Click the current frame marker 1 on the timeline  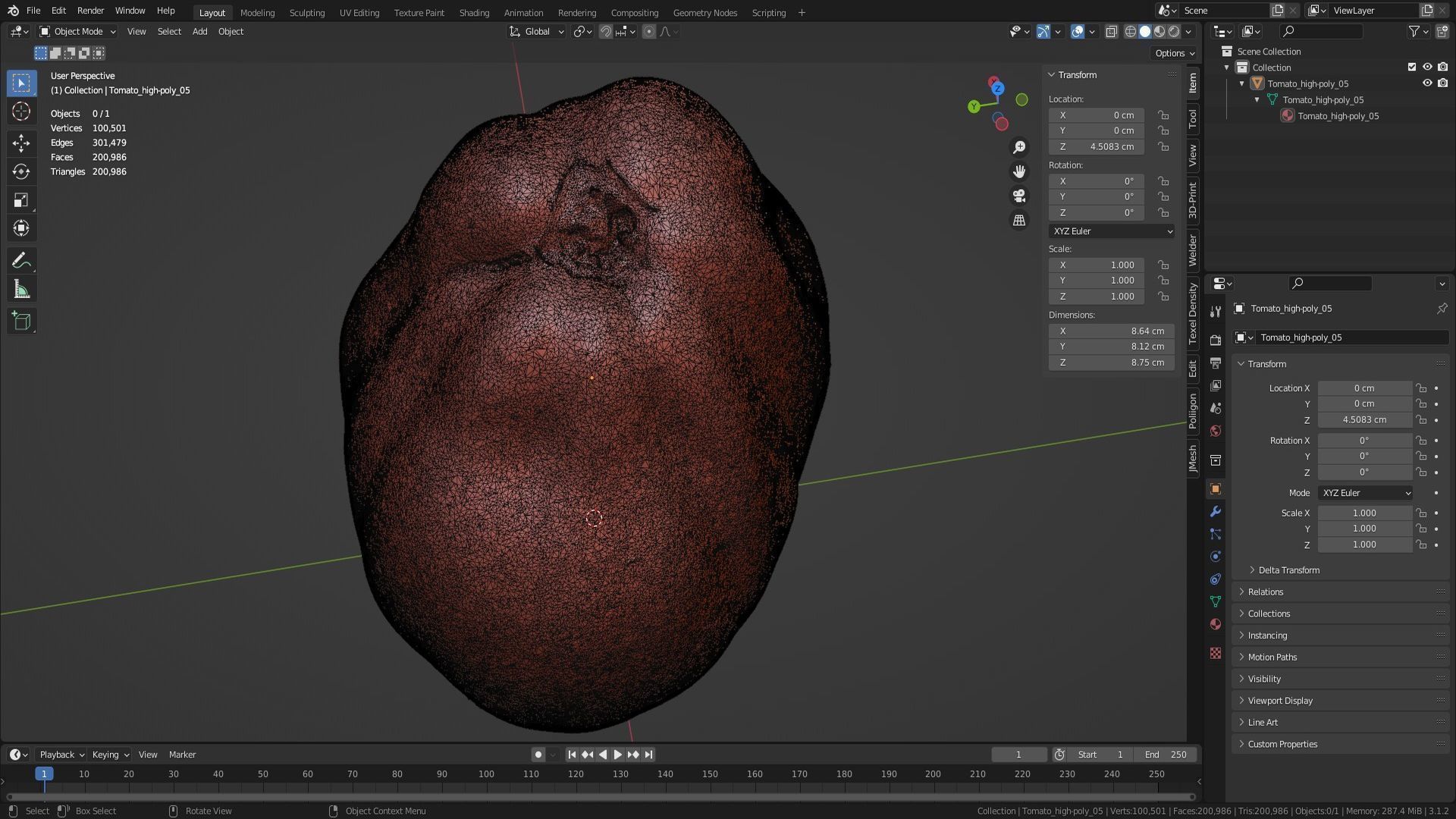tap(44, 773)
